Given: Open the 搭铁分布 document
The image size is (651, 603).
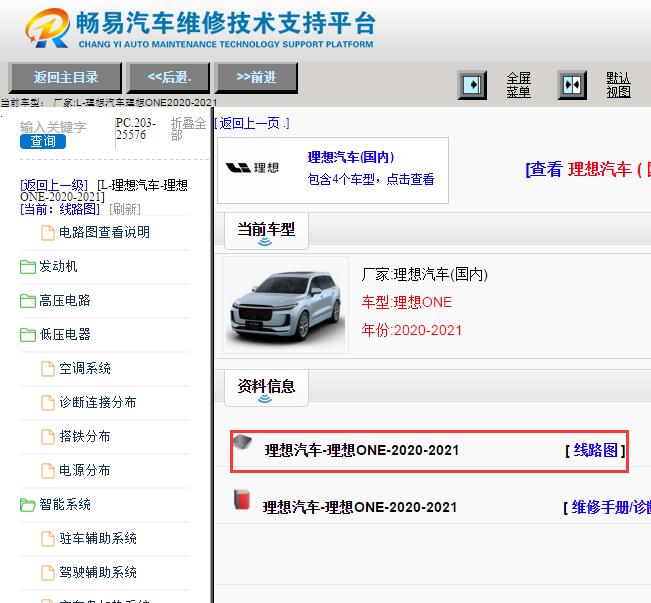Looking at the screenshot, I should [x=85, y=436].
